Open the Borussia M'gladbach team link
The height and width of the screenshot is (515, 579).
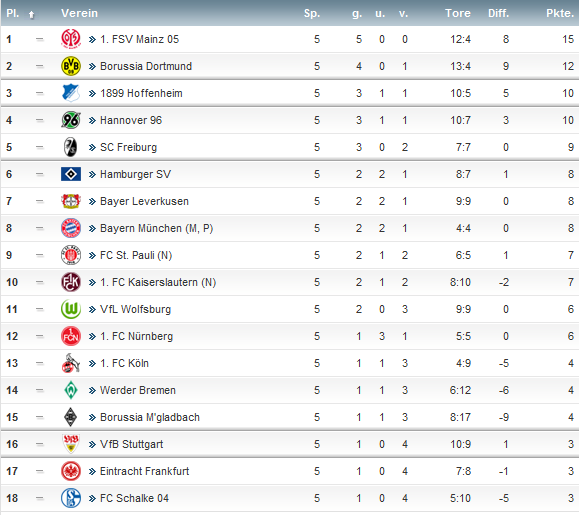tap(150, 417)
